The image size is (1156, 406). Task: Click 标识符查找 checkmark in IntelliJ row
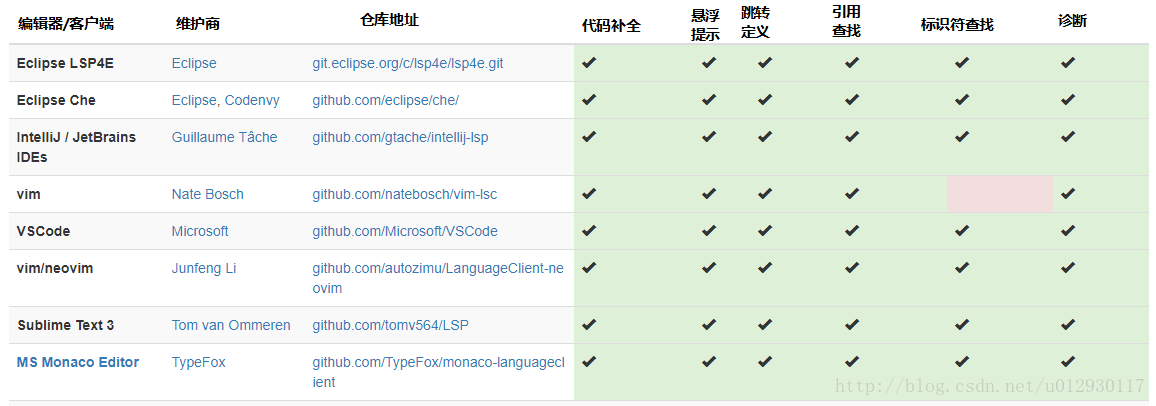[961, 136]
